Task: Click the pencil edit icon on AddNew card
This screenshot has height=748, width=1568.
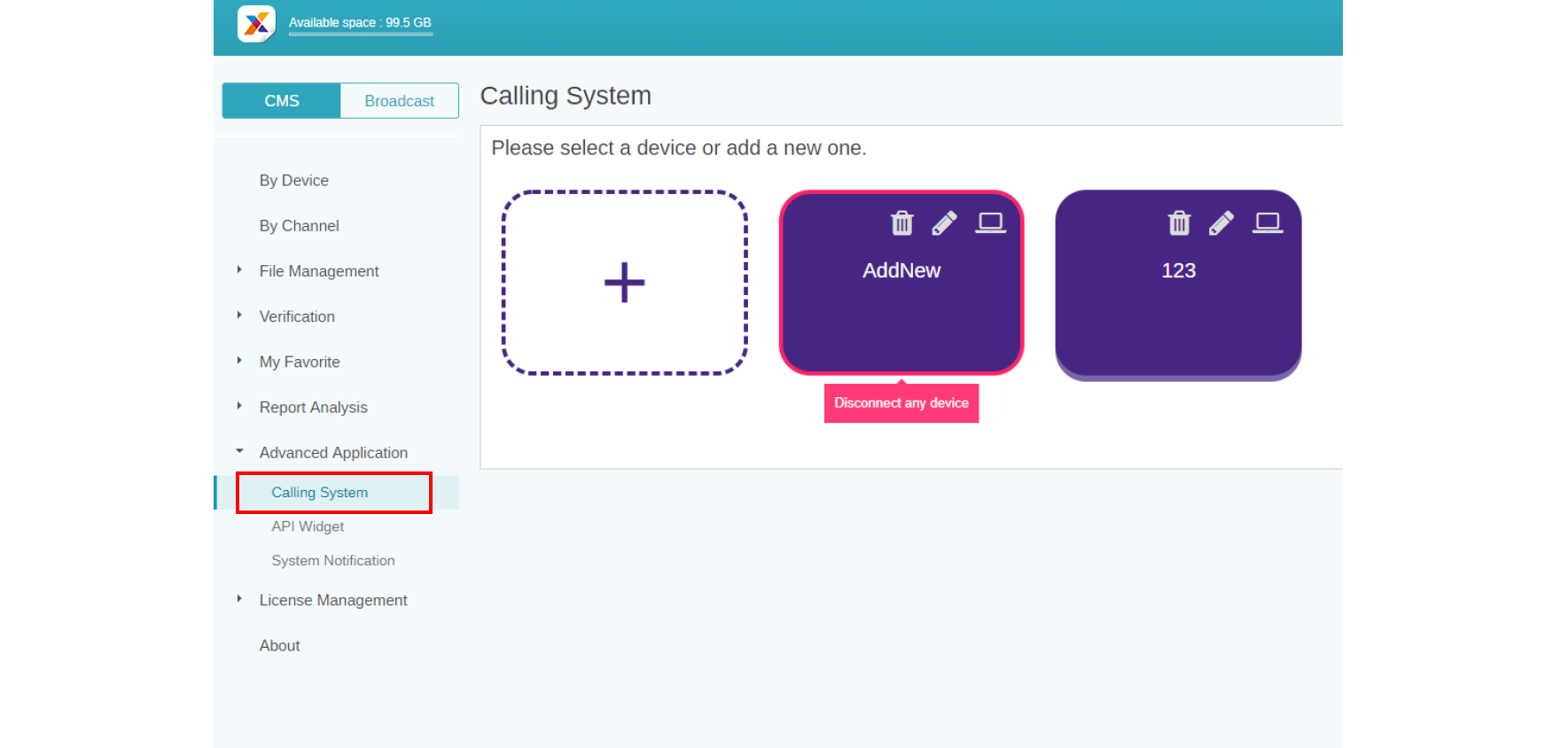Action: [x=944, y=223]
